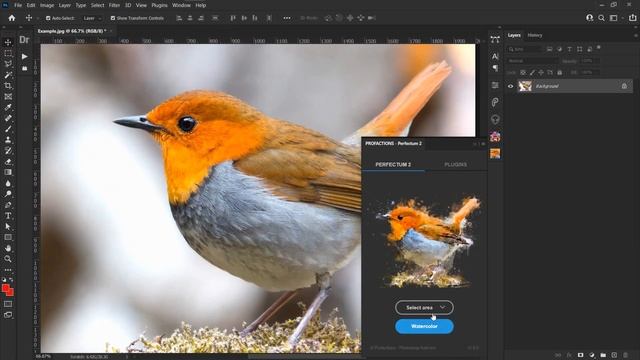Open Edit Toolbar three-dots icon
Viewport: 640px width, 360px height.
(x=8, y=270)
